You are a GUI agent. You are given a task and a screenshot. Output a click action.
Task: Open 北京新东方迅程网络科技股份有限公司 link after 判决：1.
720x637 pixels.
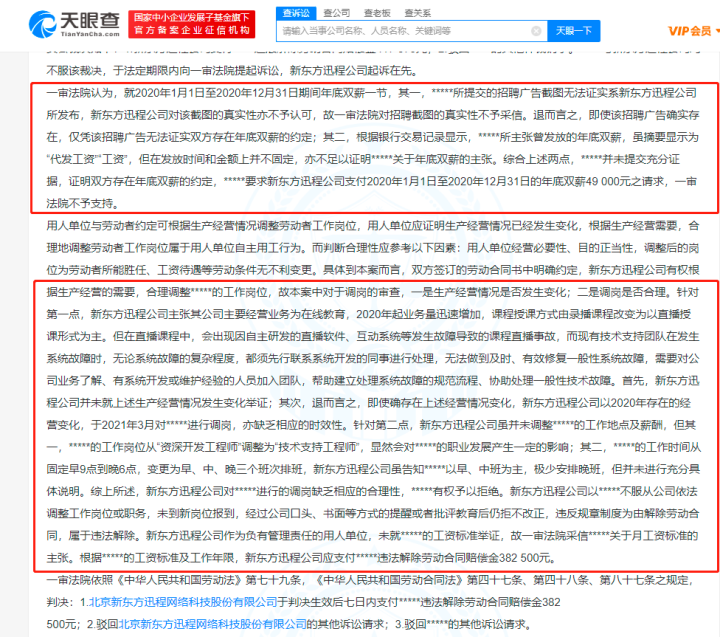tap(183, 602)
